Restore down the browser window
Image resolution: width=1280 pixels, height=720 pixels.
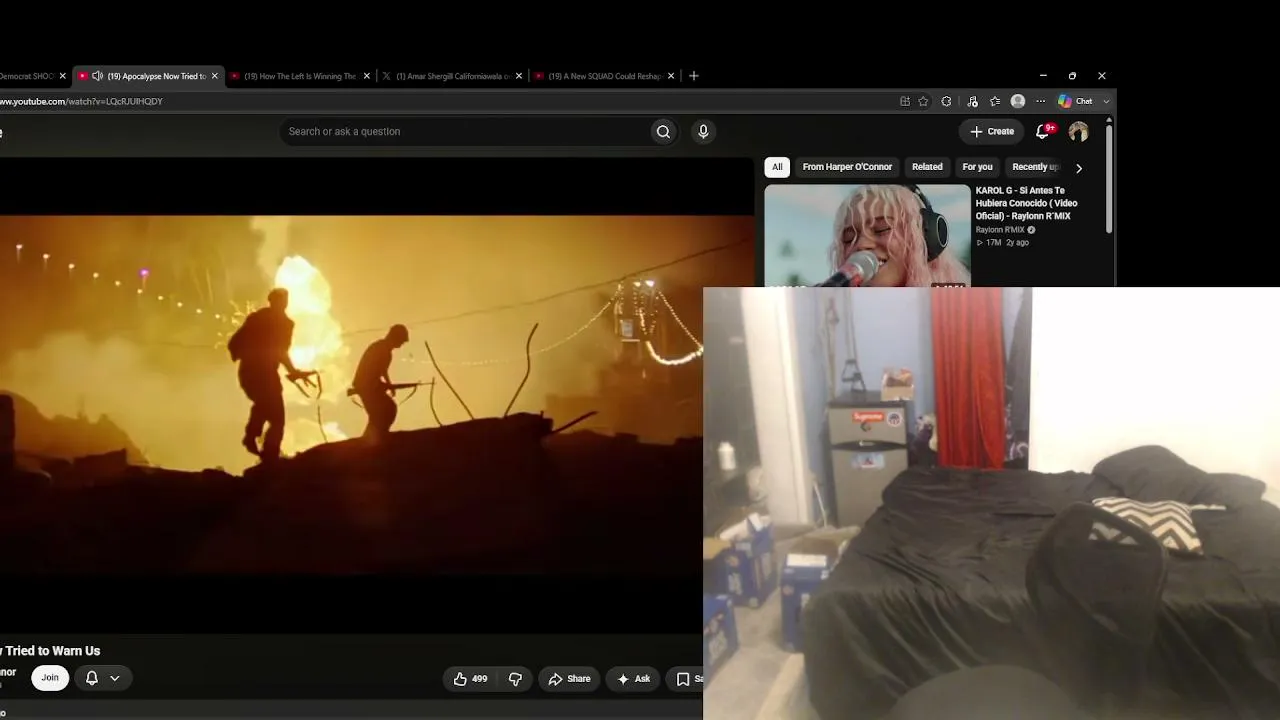[x=1072, y=76]
